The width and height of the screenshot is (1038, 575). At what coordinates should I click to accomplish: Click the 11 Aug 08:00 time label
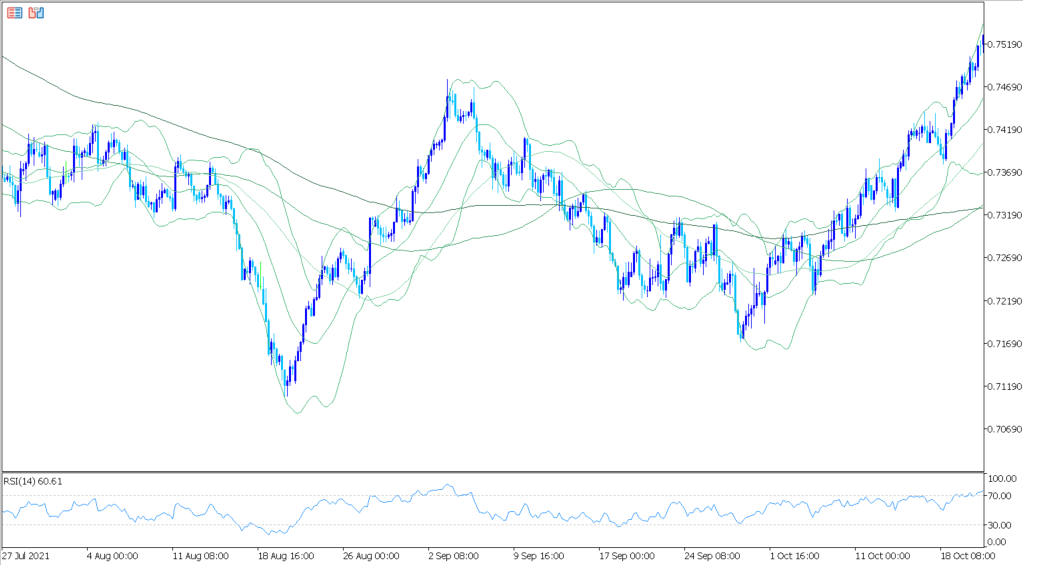click(x=201, y=556)
